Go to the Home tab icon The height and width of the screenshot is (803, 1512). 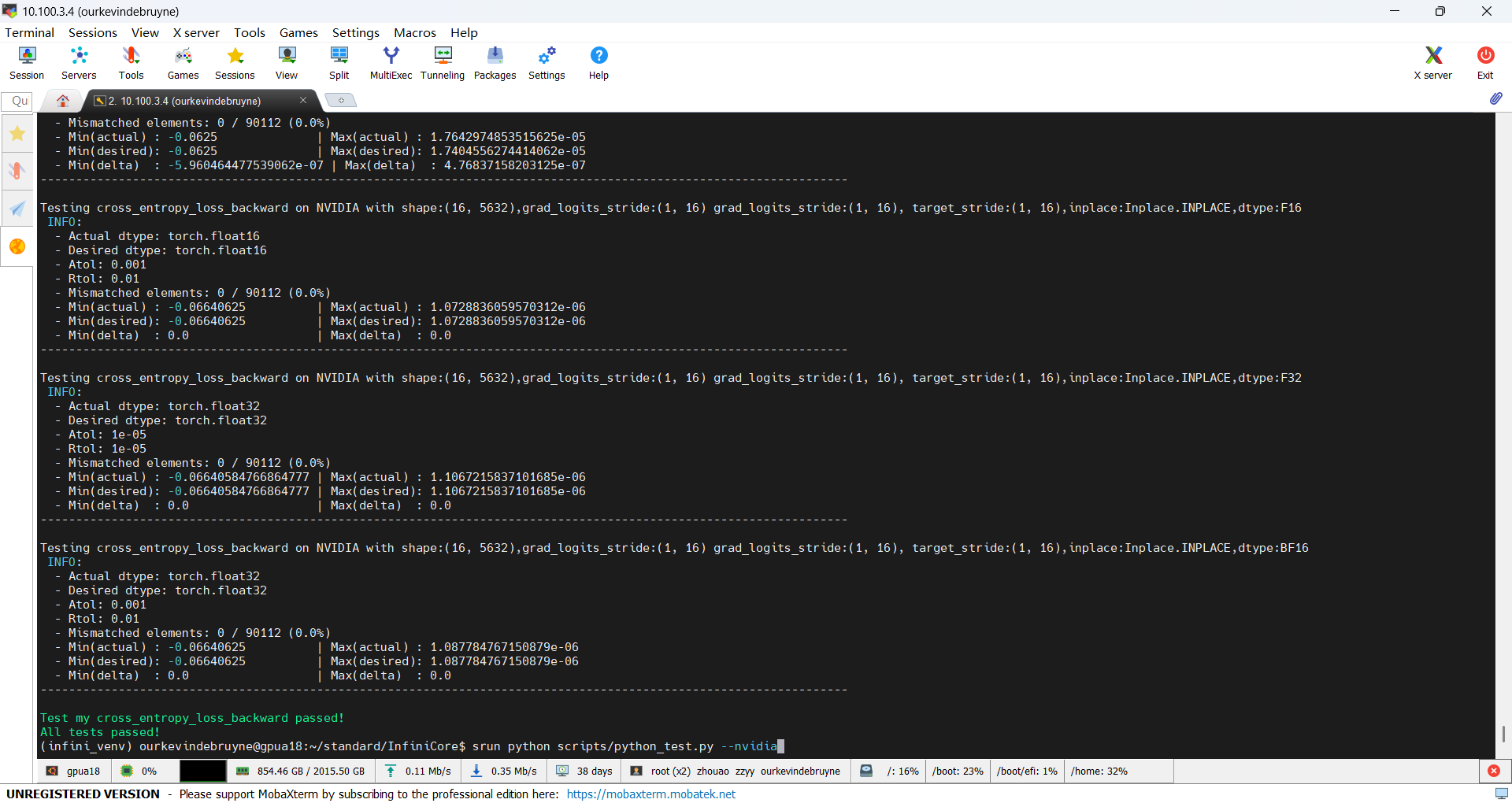63,101
